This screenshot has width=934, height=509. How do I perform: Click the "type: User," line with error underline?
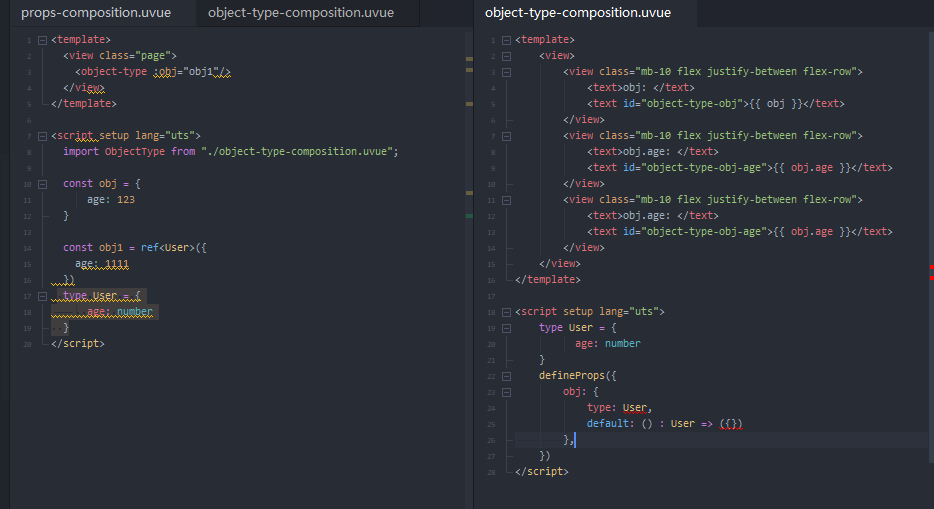619,407
